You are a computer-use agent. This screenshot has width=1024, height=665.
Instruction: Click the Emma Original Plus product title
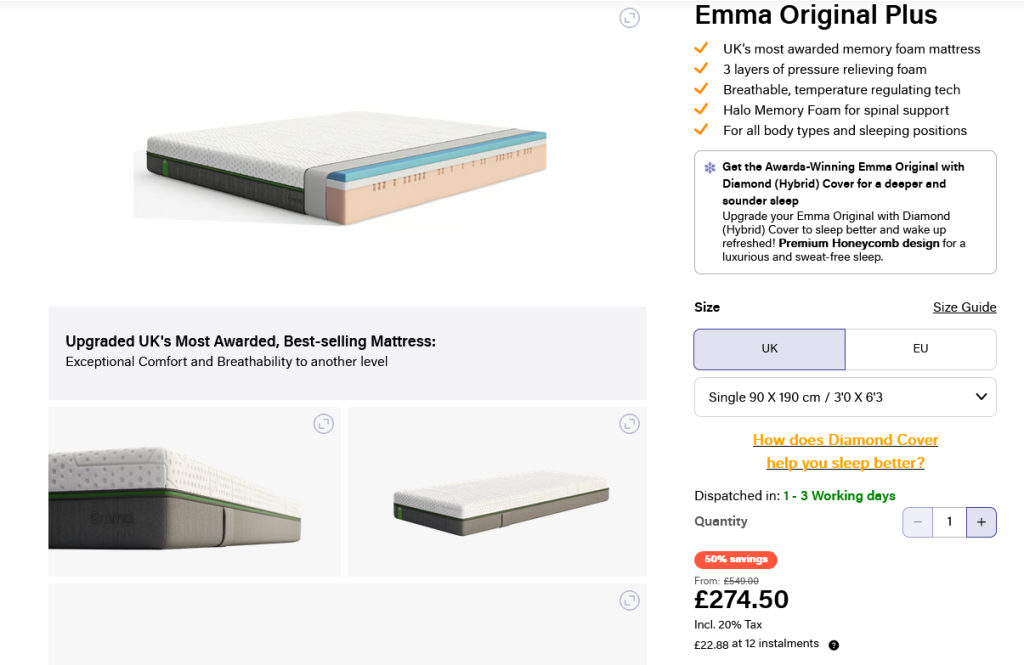pos(816,16)
